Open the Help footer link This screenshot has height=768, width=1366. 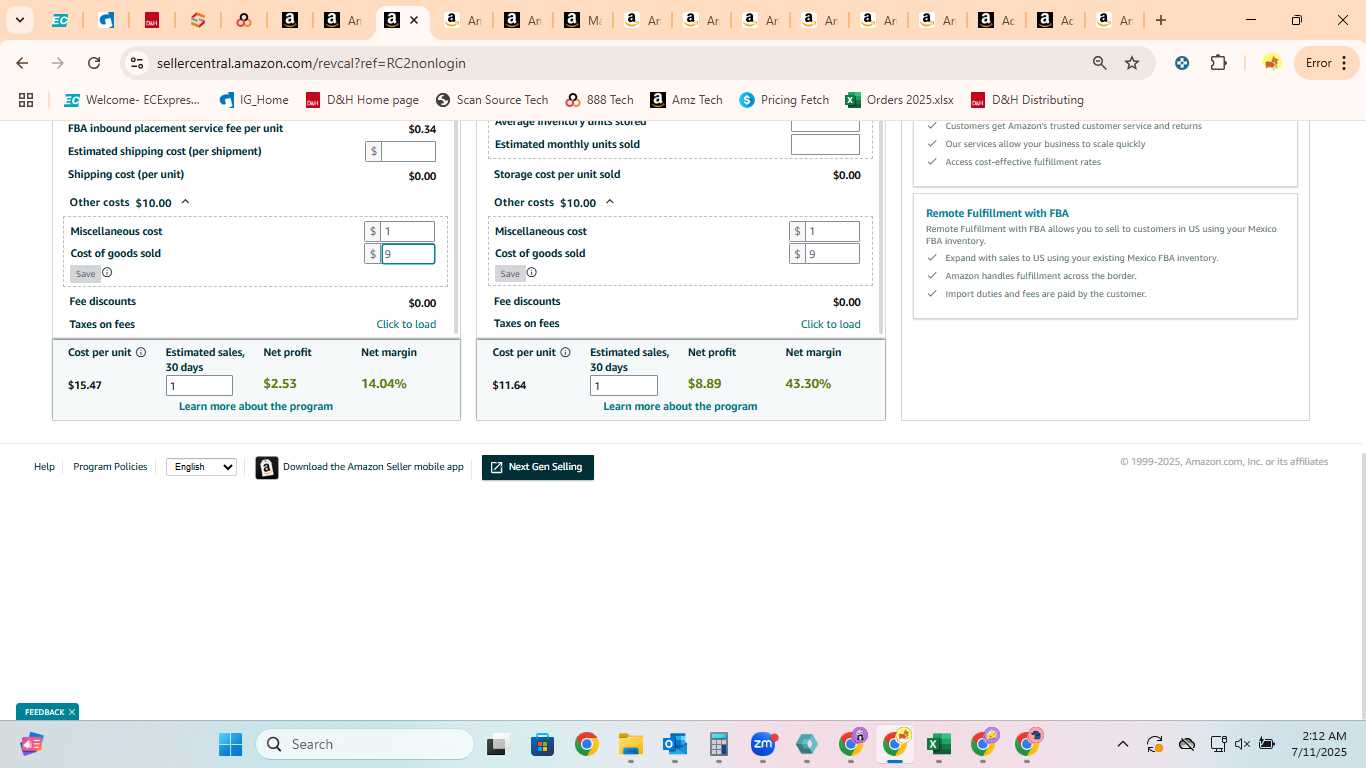click(x=44, y=467)
